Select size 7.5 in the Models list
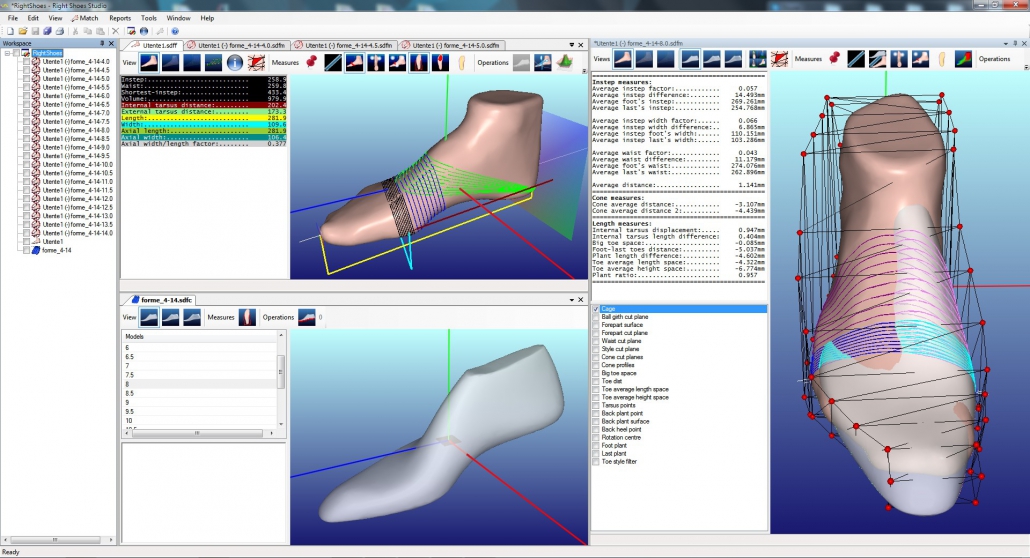1030x558 pixels. (129, 375)
